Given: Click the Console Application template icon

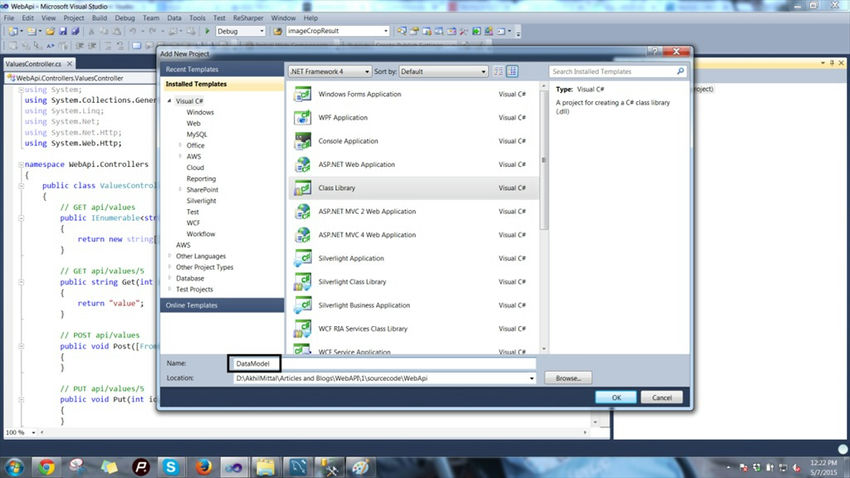Looking at the screenshot, I should [302, 141].
